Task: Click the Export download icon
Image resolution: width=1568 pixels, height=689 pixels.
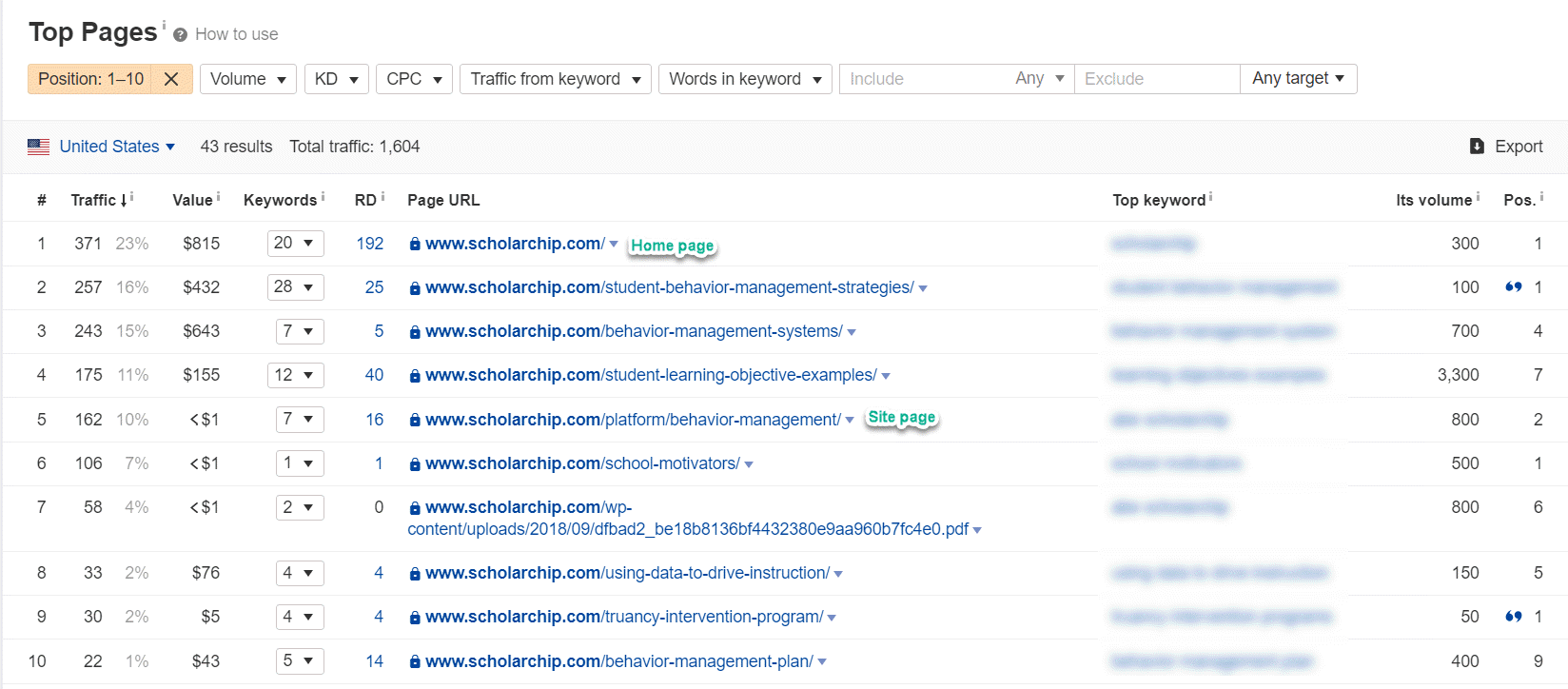Action: (1477, 147)
